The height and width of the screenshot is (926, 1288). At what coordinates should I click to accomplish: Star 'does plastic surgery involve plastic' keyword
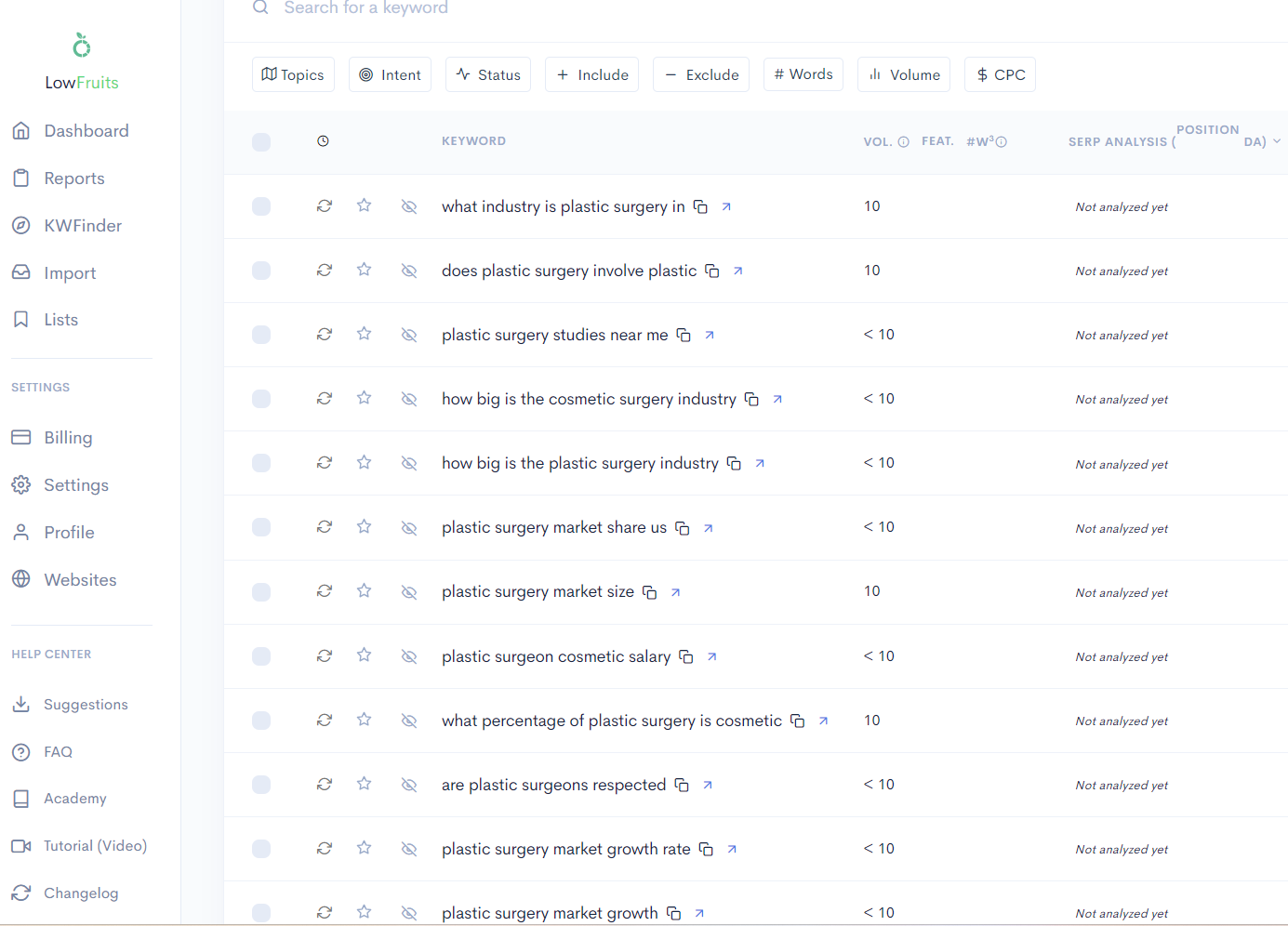click(365, 270)
